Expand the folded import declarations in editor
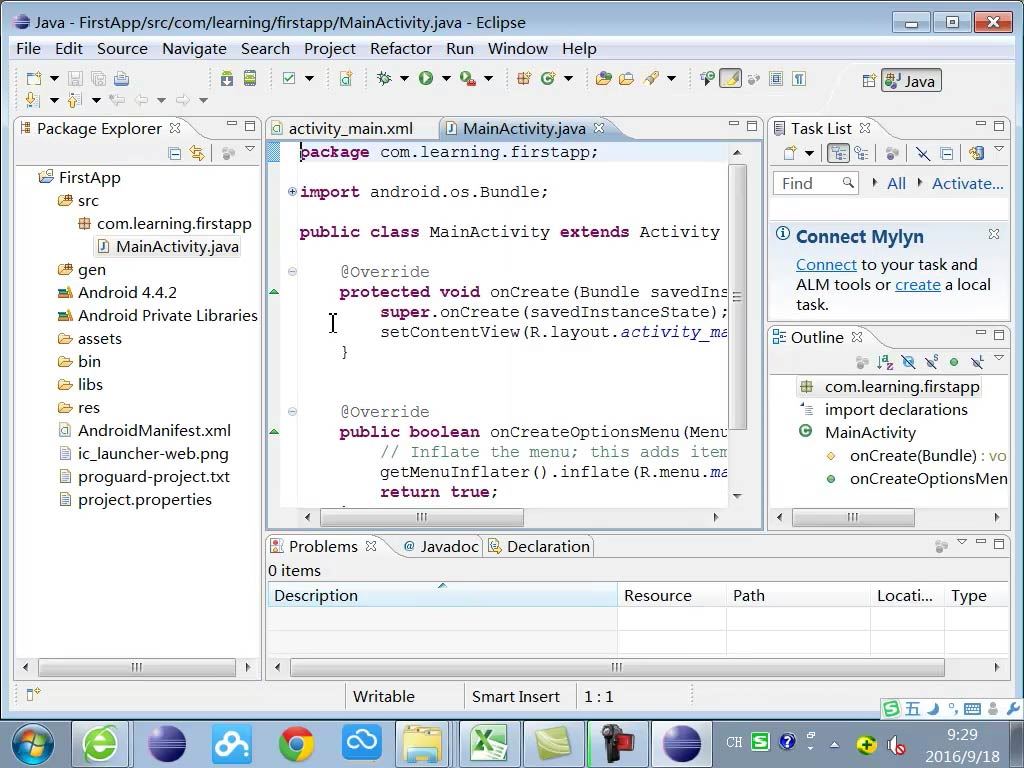This screenshot has height=768, width=1024. tap(292, 192)
